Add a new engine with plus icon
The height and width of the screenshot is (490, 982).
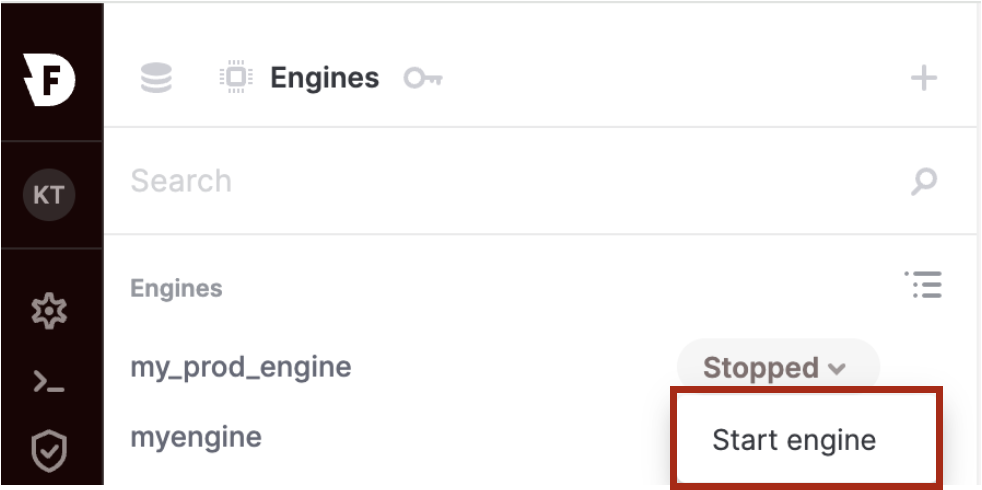(924, 78)
